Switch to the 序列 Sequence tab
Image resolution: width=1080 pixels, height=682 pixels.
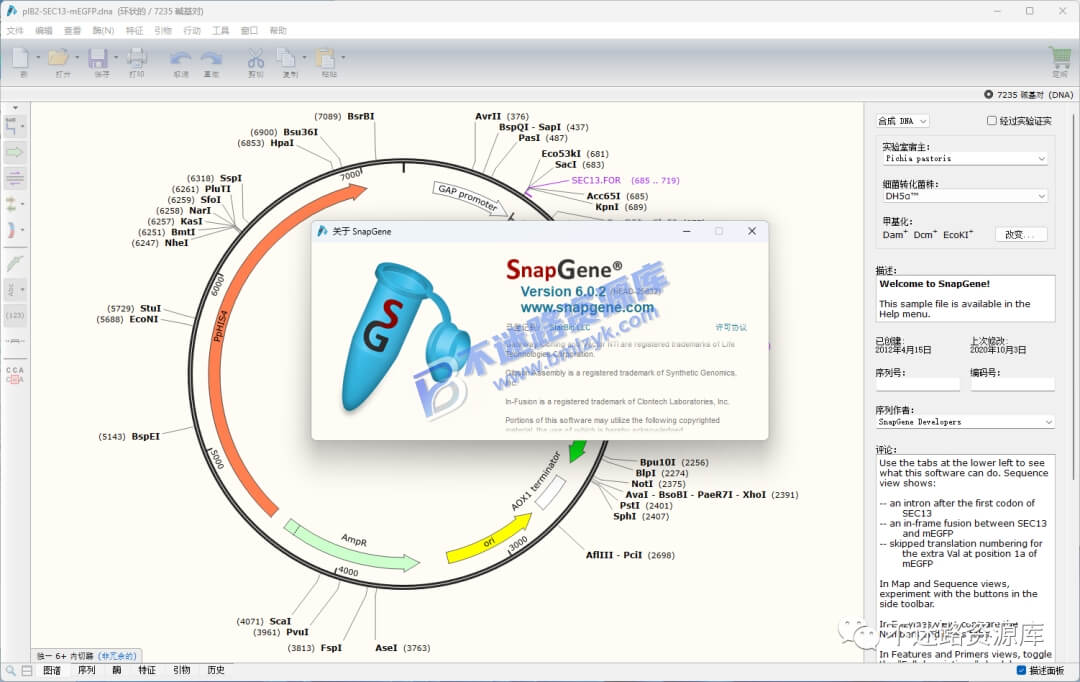(x=87, y=670)
